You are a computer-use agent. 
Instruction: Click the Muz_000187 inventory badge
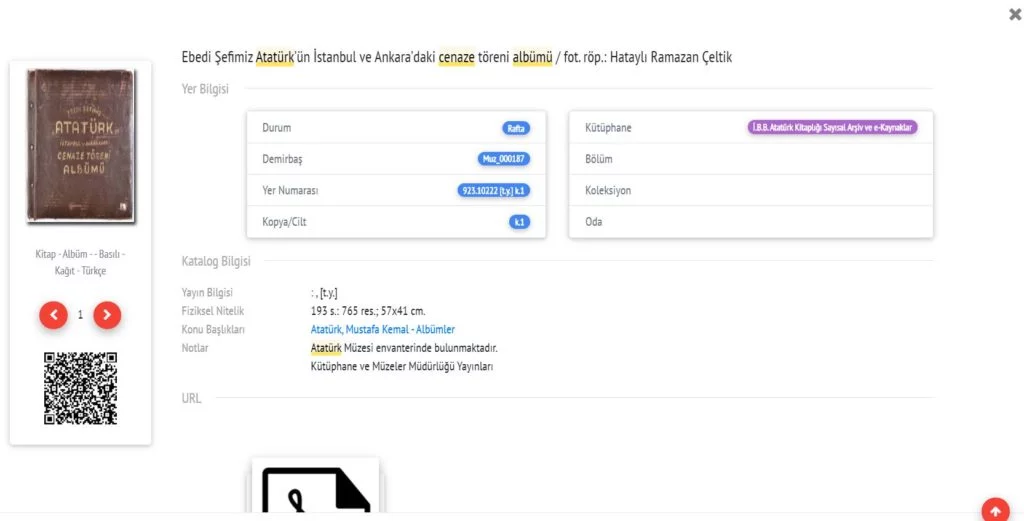pyautogui.click(x=504, y=159)
